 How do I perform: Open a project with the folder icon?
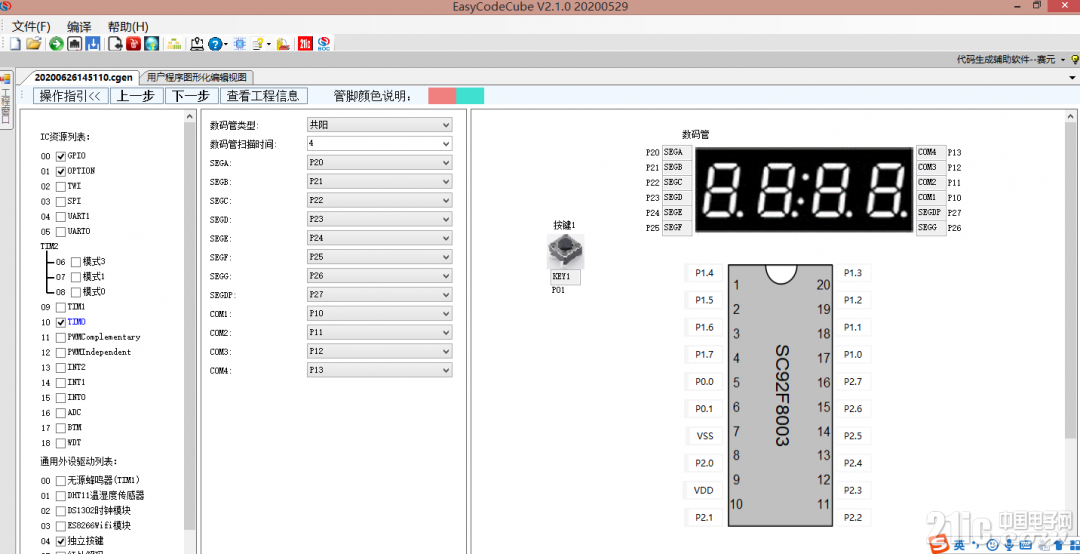tap(34, 44)
